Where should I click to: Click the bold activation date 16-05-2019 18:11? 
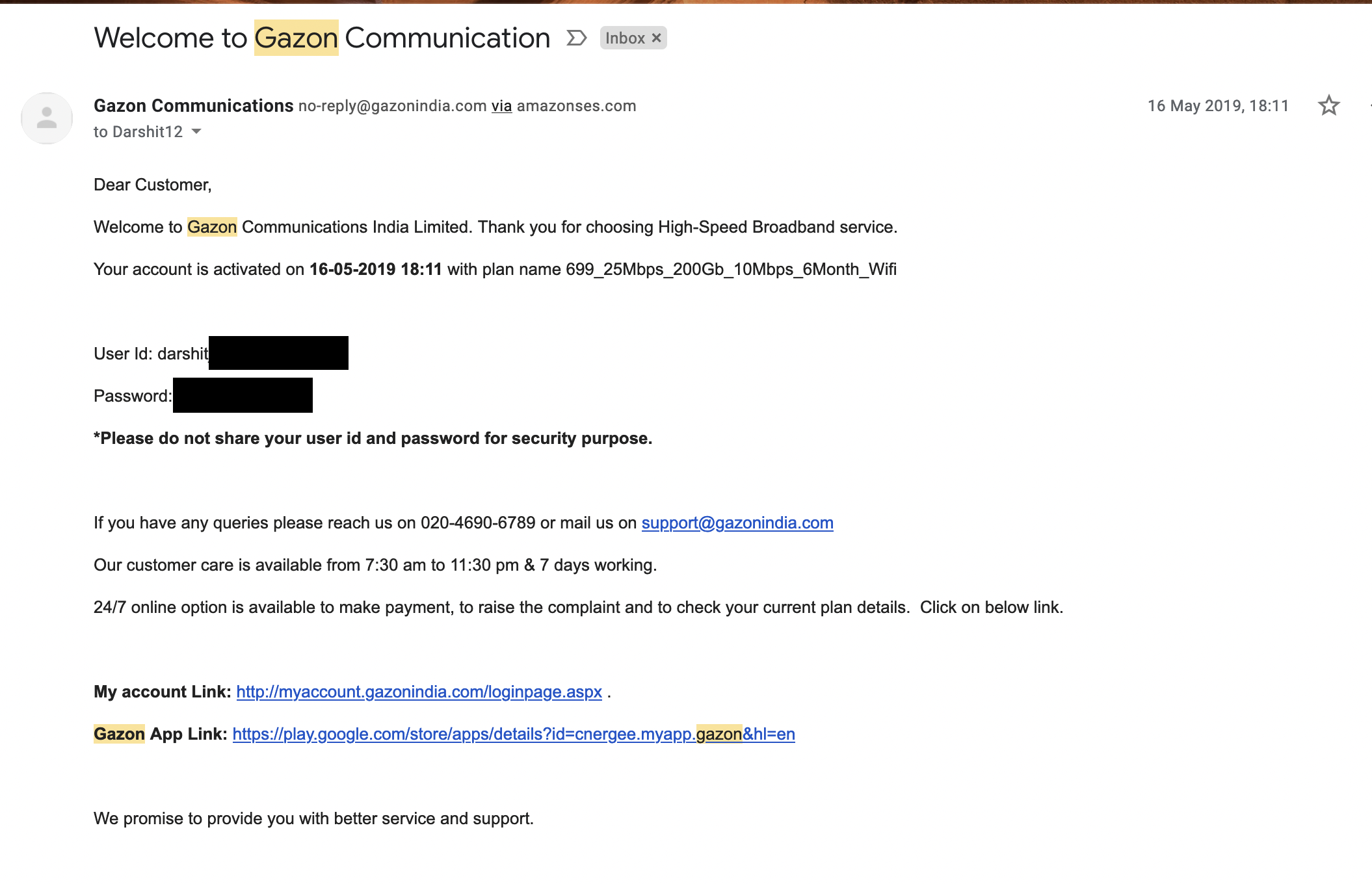376,269
